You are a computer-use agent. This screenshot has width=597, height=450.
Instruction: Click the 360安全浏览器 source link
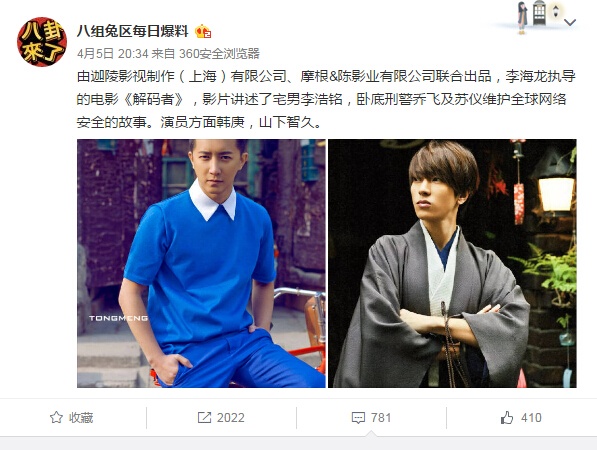tap(219, 54)
